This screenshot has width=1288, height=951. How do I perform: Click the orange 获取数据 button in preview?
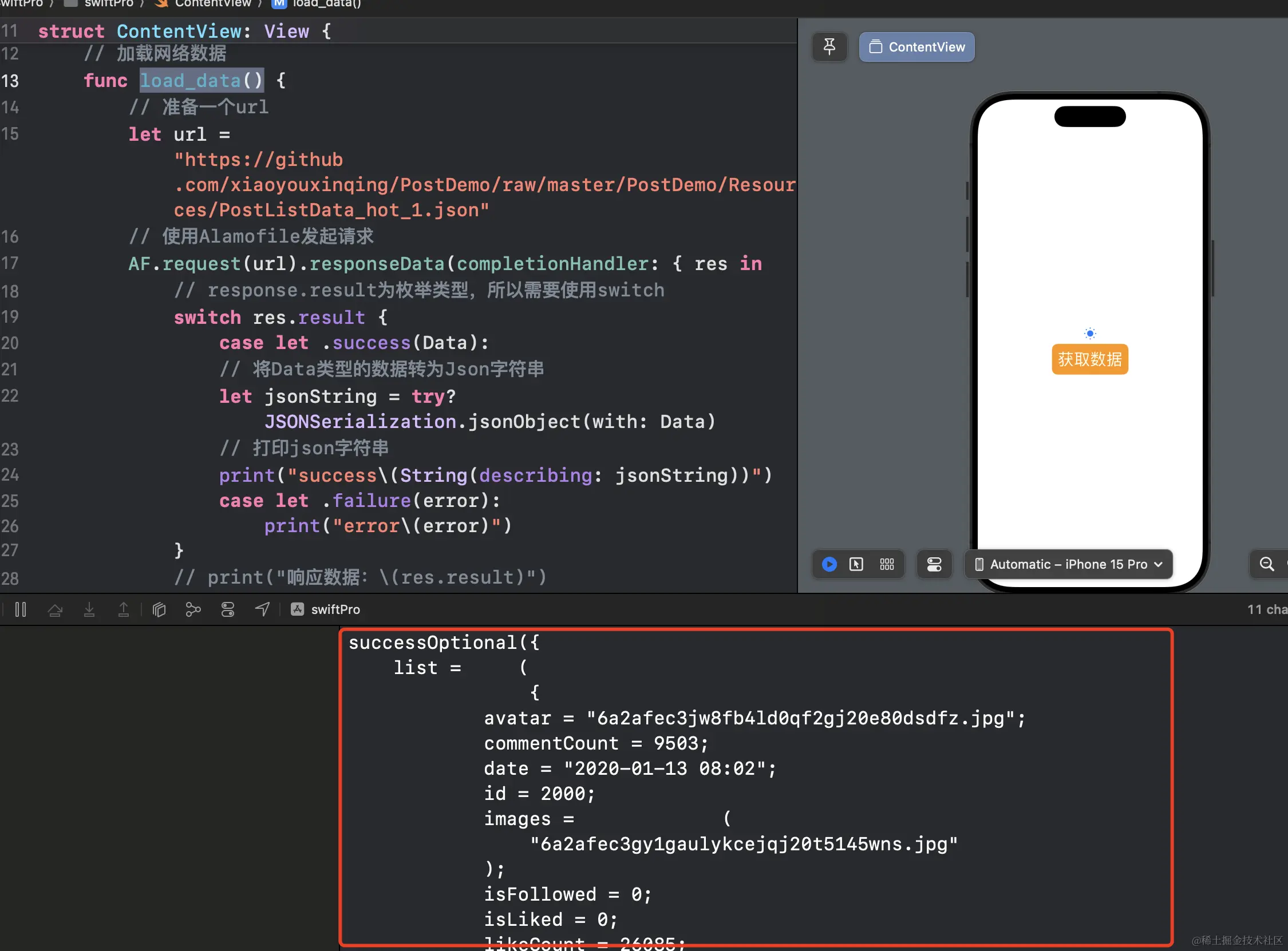click(x=1089, y=359)
